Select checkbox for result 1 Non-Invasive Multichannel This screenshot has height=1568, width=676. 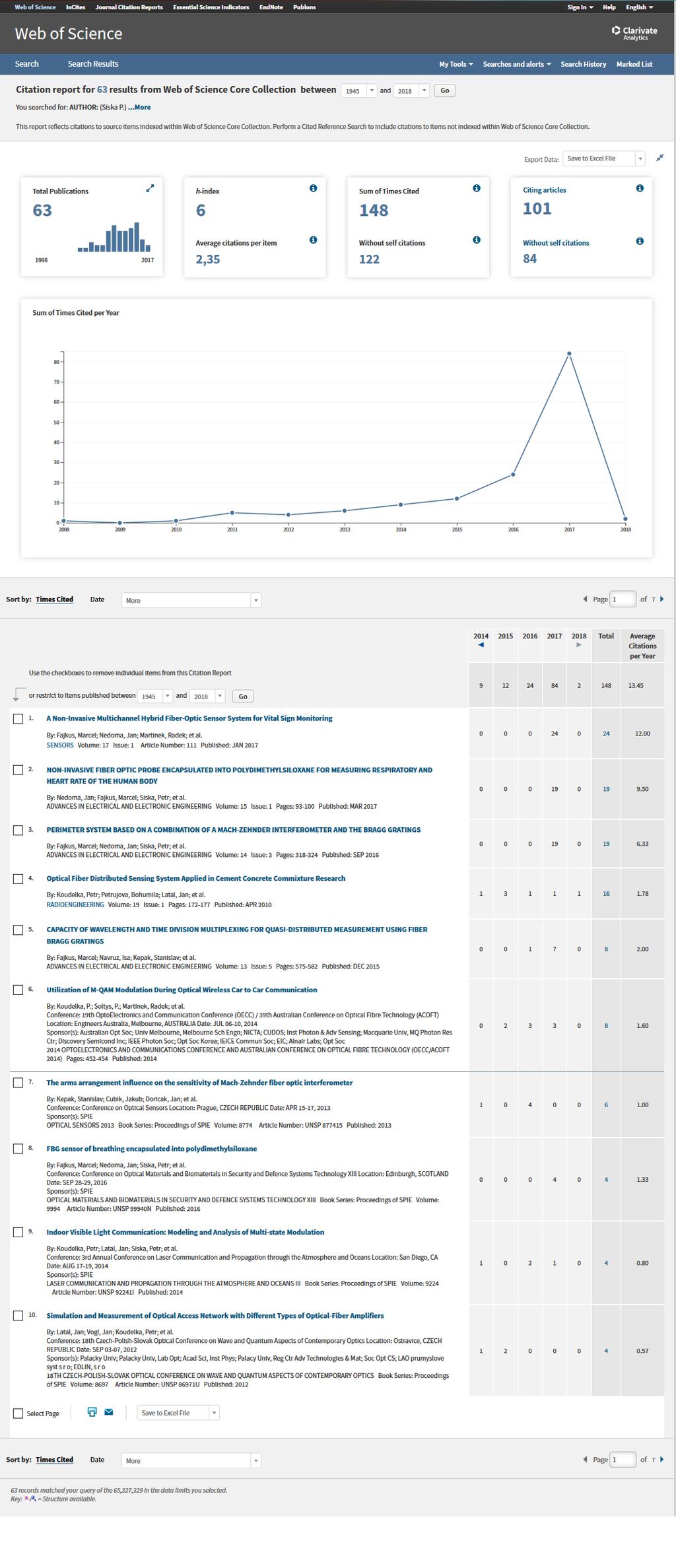18,718
